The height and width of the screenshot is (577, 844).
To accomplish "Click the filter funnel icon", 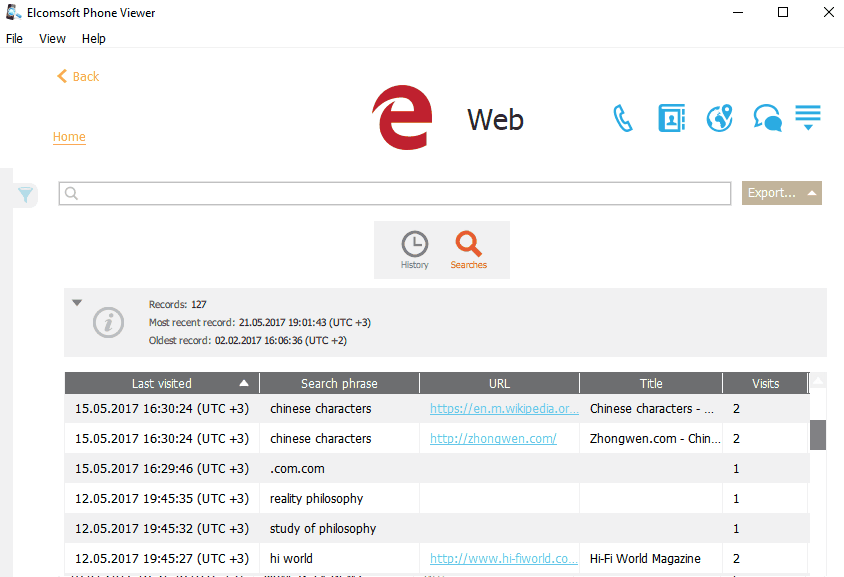I will tap(26, 195).
